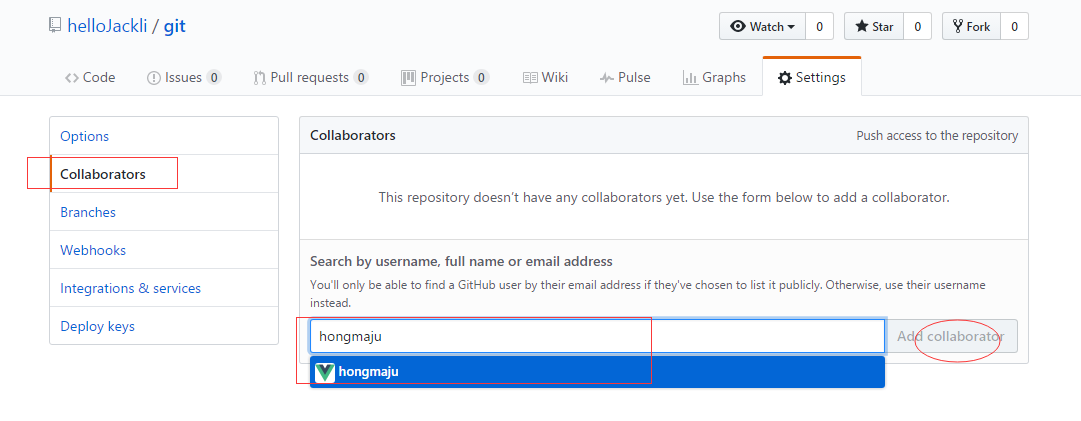This screenshot has width=1081, height=421.
Task: Click the pull request icon
Action: (259, 78)
